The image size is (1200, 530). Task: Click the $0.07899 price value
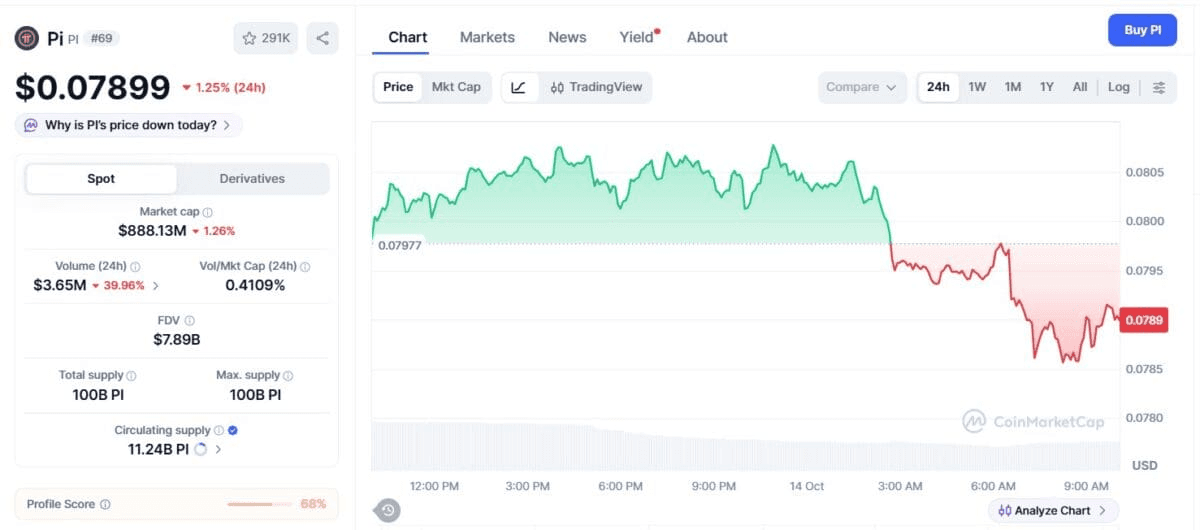point(93,88)
